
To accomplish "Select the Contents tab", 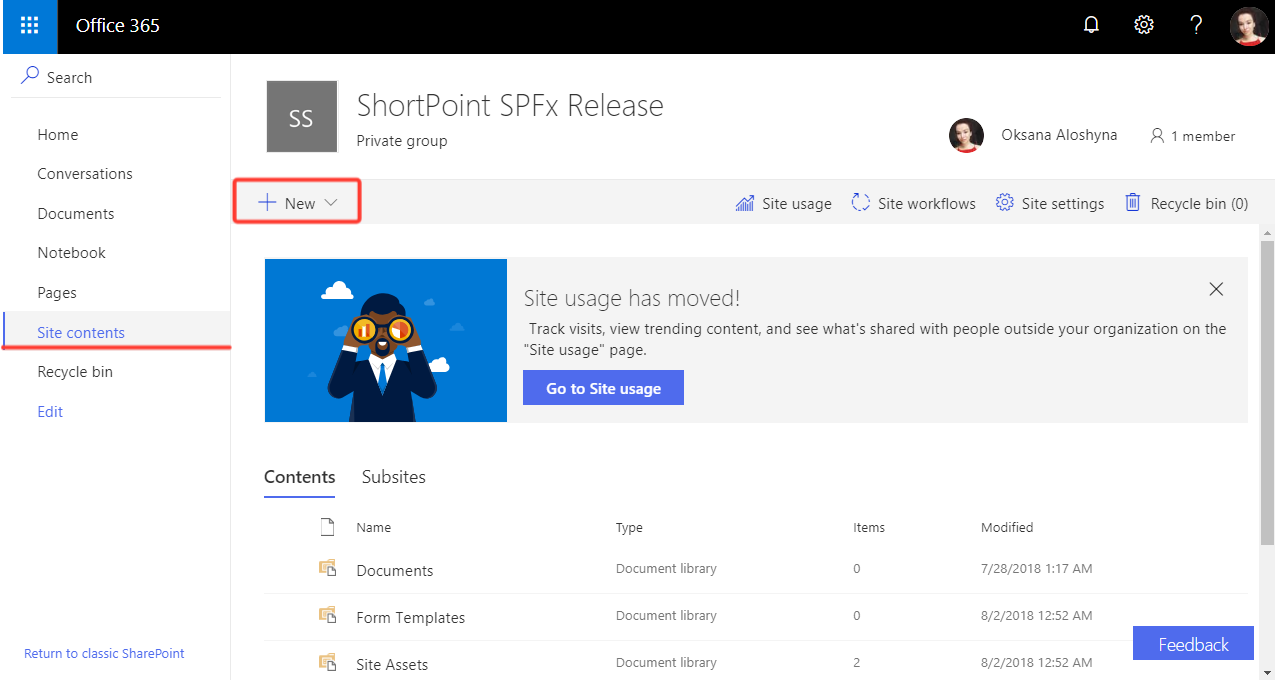I will (x=299, y=477).
